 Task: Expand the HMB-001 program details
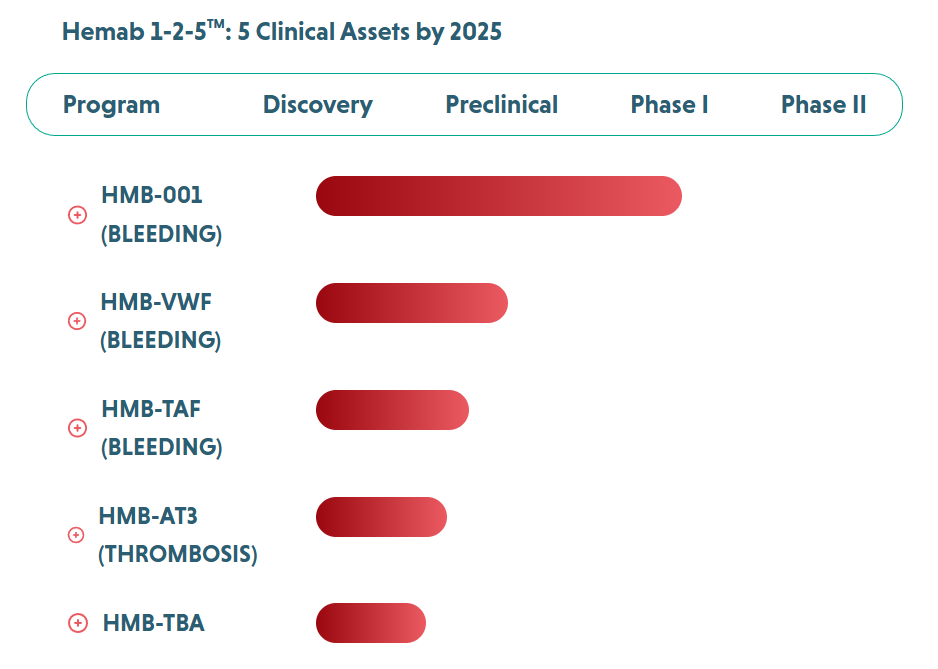click(77, 215)
